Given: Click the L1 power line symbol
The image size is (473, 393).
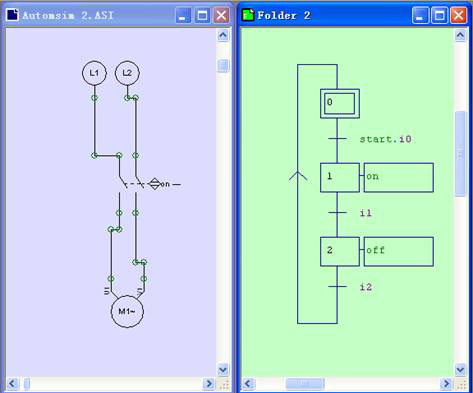Looking at the screenshot, I should click(94, 73).
